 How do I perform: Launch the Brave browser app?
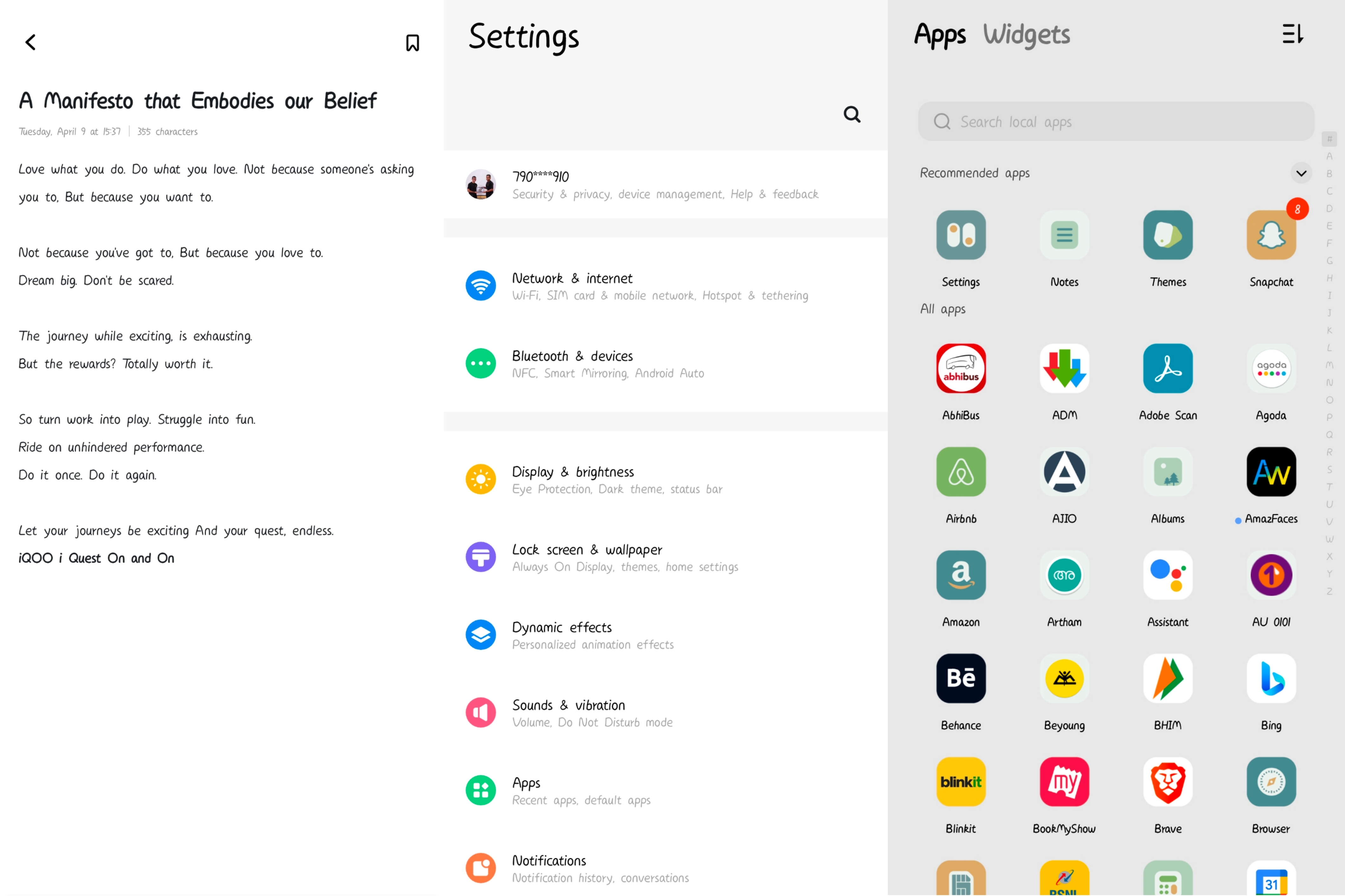(x=1167, y=782)
